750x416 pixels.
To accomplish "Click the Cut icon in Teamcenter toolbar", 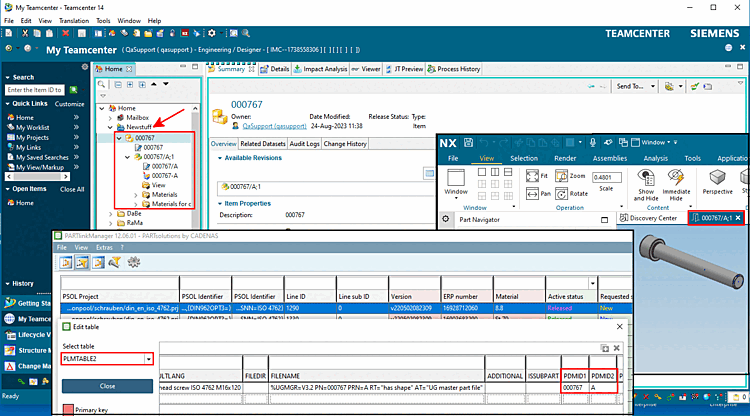I will pyautogui.click(x=25, y=33).
